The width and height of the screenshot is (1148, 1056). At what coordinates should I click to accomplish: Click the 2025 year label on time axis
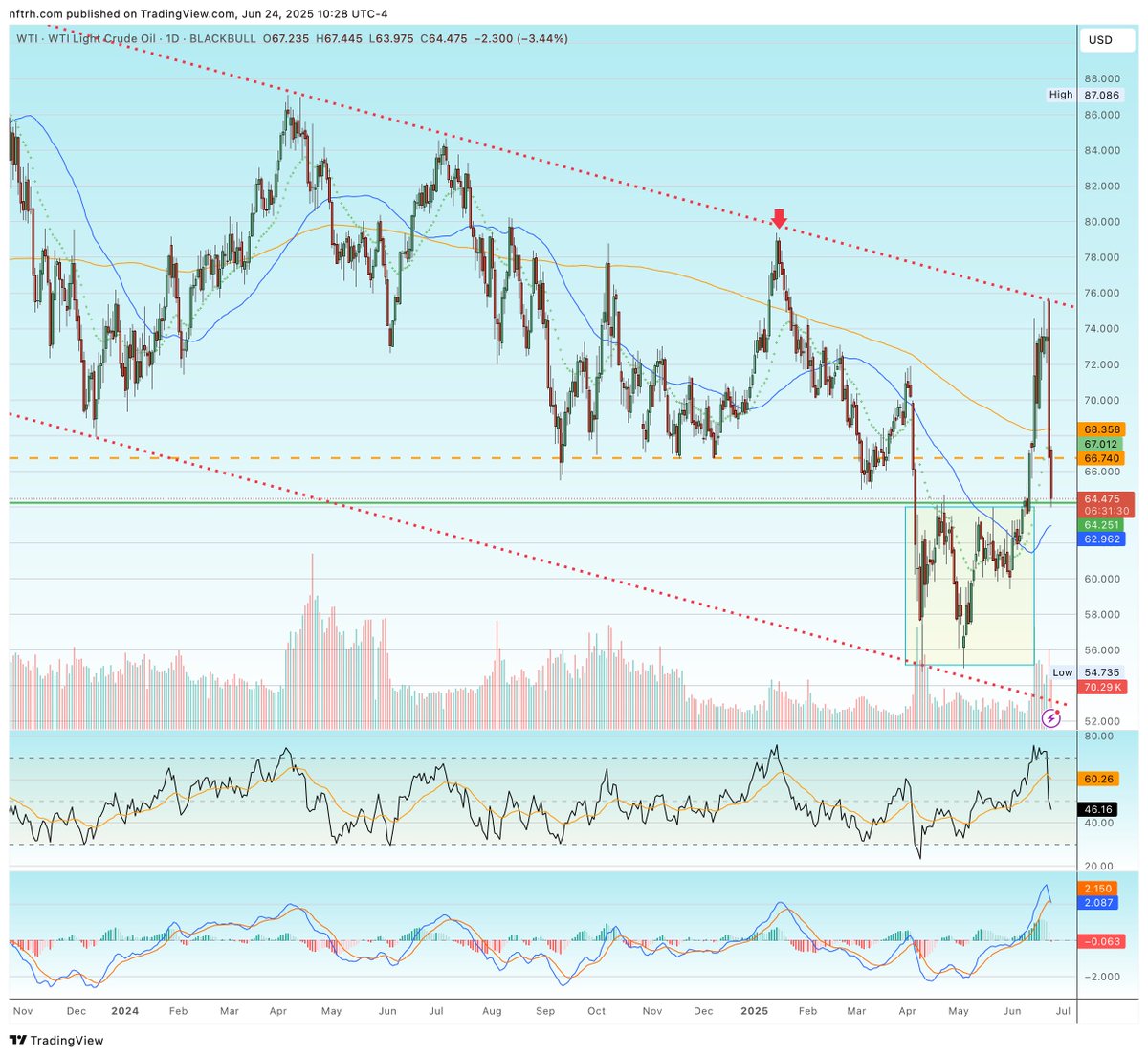point(754,1010)
